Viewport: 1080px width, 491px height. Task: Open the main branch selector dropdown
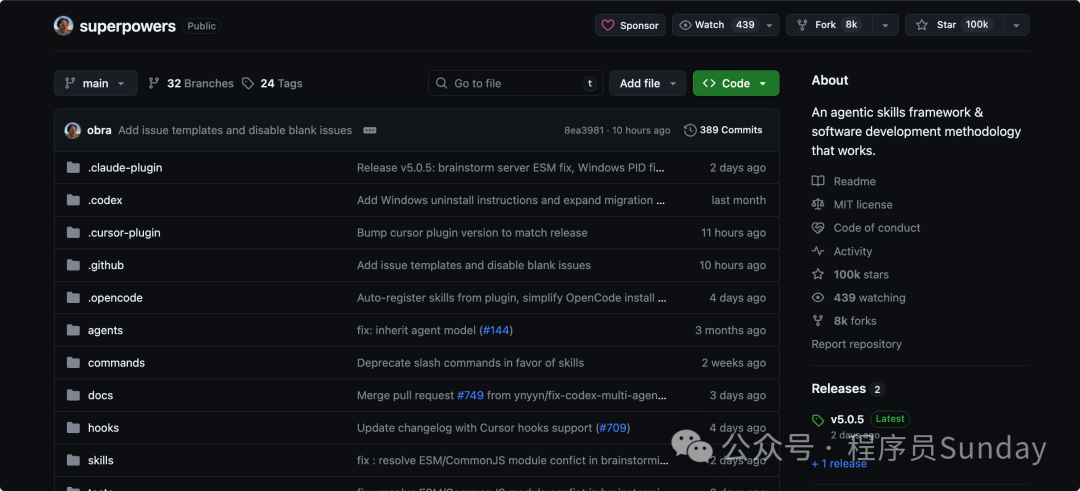click(95, 83)
